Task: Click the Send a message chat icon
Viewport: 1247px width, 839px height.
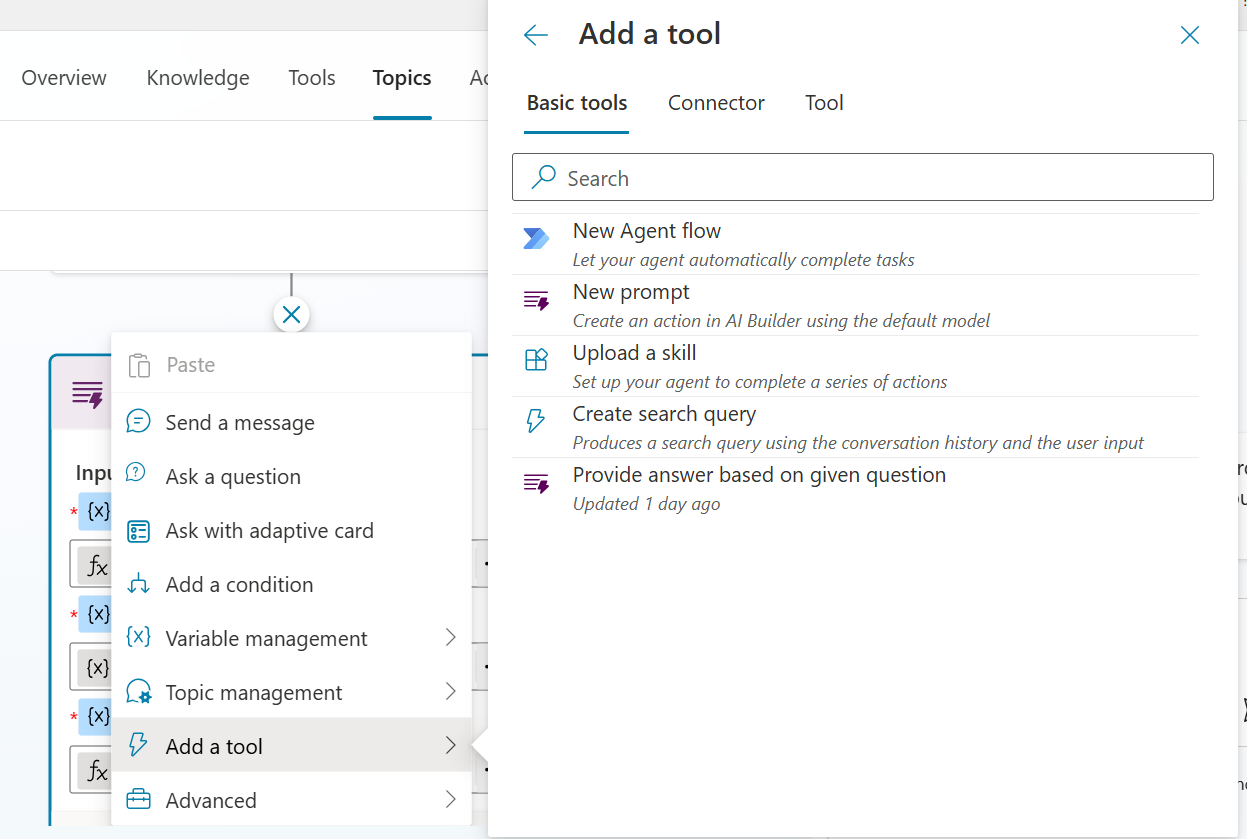Action: click(138, 422)
